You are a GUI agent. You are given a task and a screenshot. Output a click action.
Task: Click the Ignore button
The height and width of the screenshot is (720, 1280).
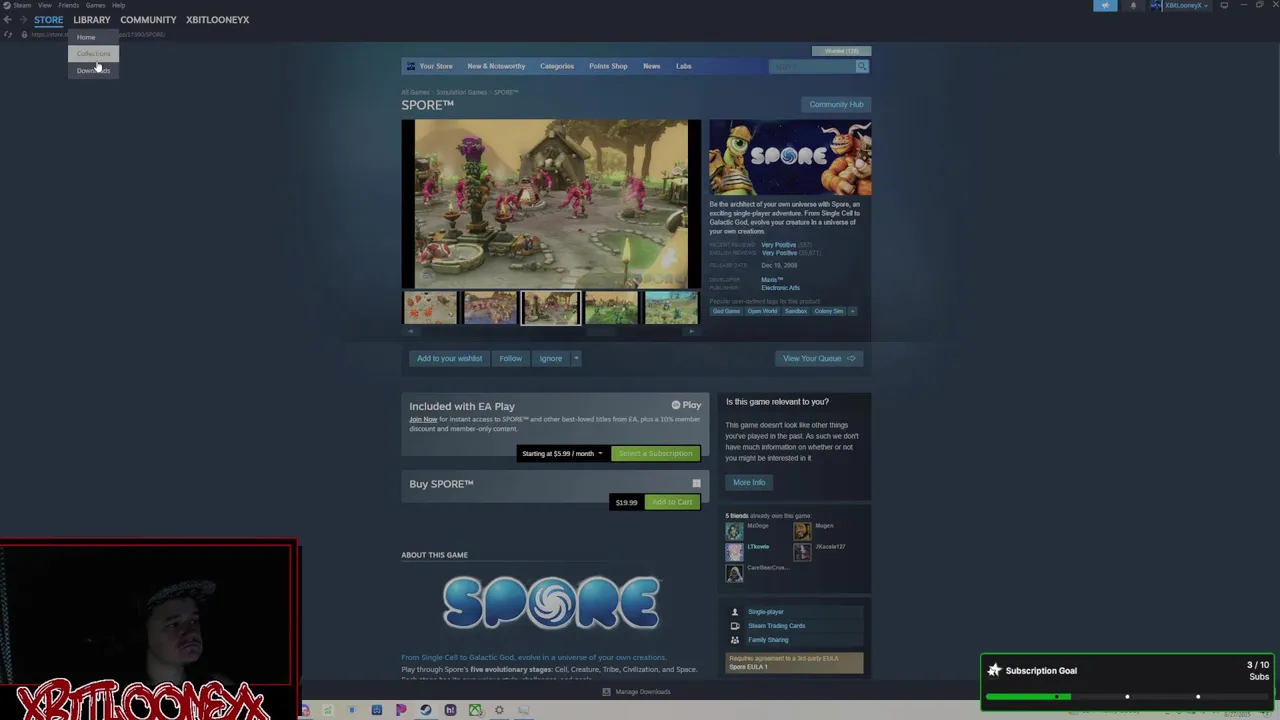(x=551, y=358)
